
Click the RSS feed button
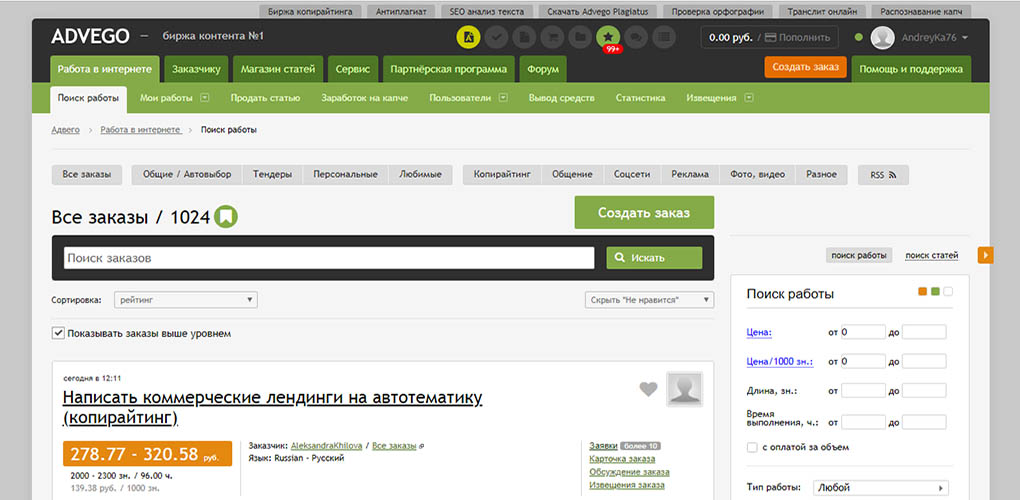(883, 175)
